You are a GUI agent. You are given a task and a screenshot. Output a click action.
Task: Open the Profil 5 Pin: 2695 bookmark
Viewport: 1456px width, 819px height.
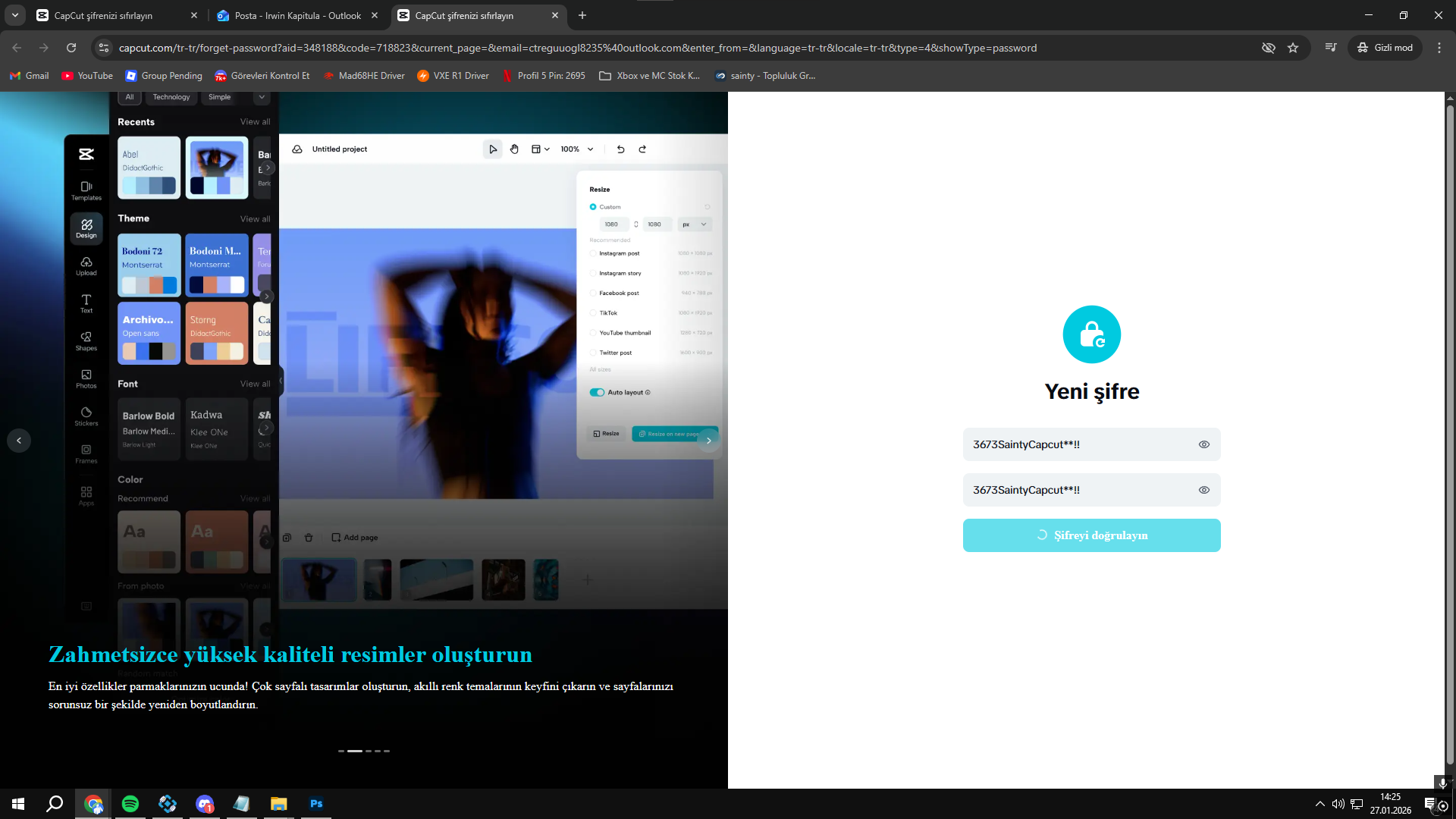click(x=544, y=76)
